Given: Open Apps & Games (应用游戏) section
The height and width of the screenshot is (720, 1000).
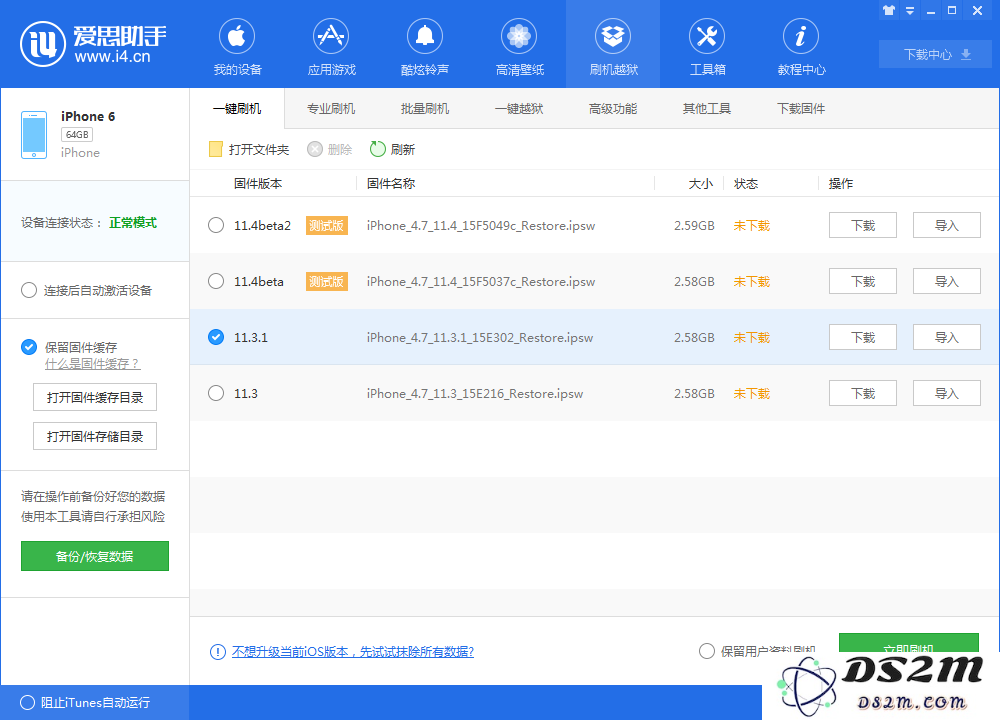Looking at the screenshot, I should [332, 47].
